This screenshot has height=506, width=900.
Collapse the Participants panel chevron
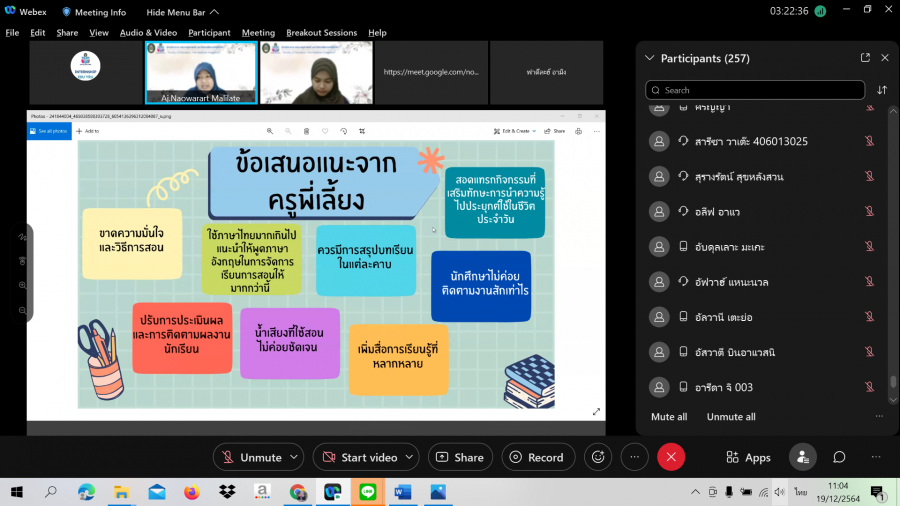tap(650, 58)
